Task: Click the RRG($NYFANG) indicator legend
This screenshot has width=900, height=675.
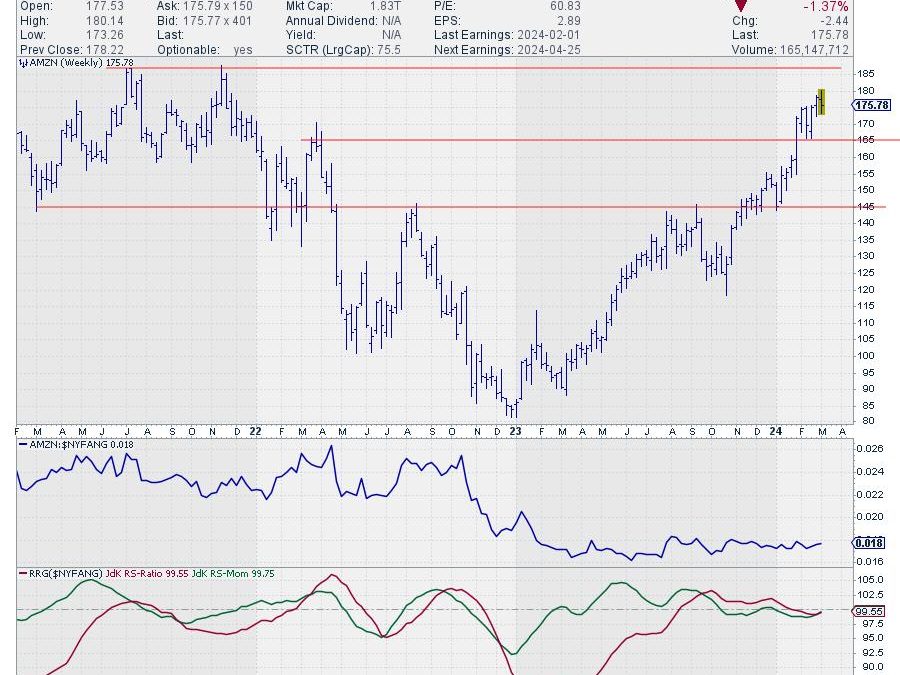Action: tap(61, 573)
